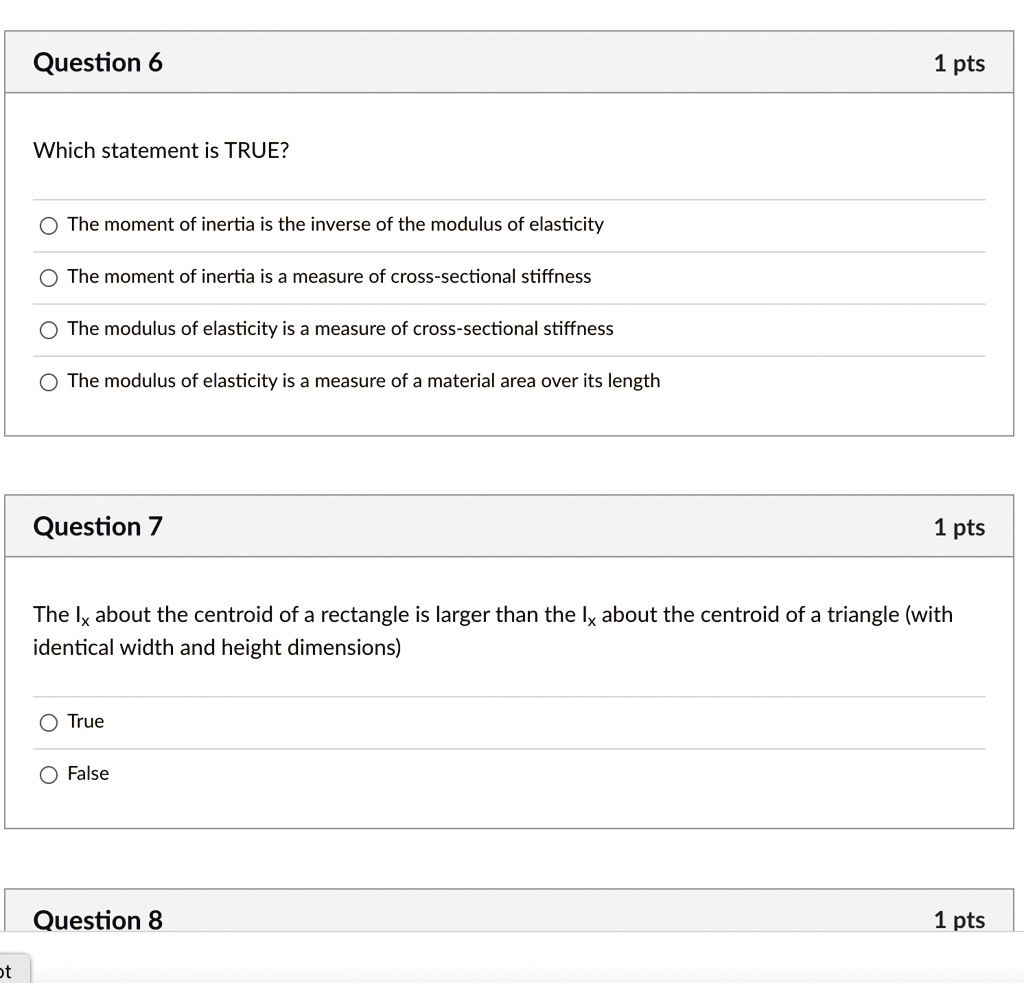The height and width of the screenshot is (983, 1024).
Task: Choose True for Question 7
Action: 47,722
